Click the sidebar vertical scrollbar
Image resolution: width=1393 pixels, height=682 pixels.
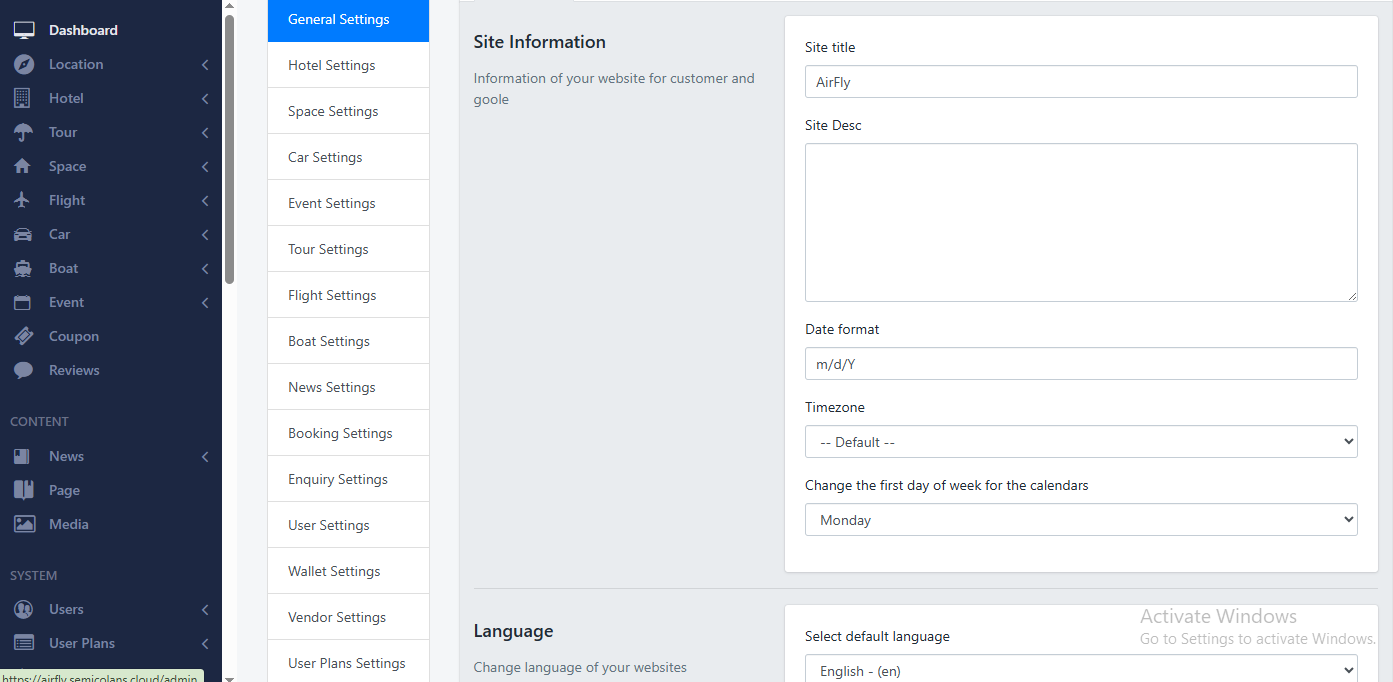tap(229, 150)
